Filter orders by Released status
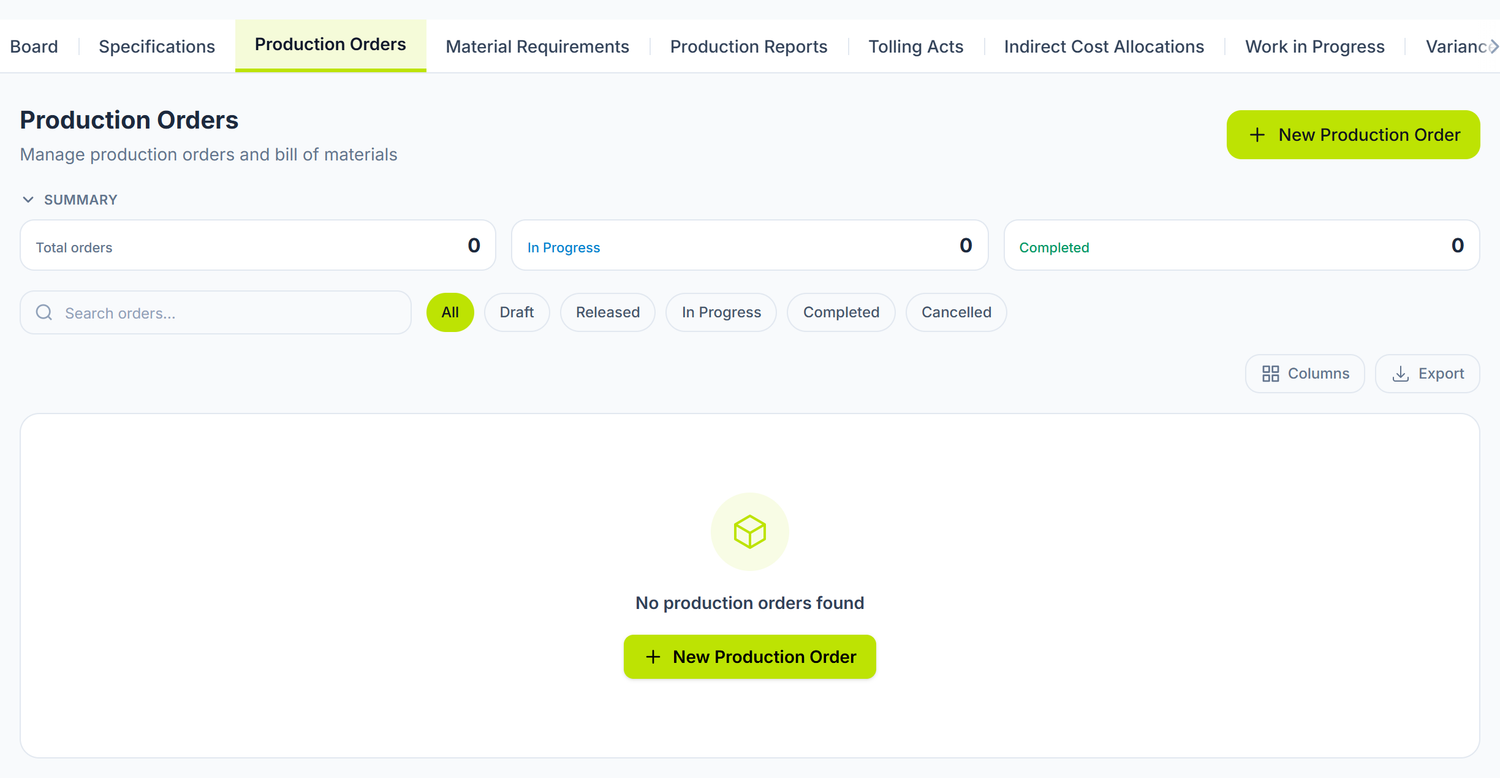The height and width of the screenshot is (778, 1500). (x=608, y=313)
